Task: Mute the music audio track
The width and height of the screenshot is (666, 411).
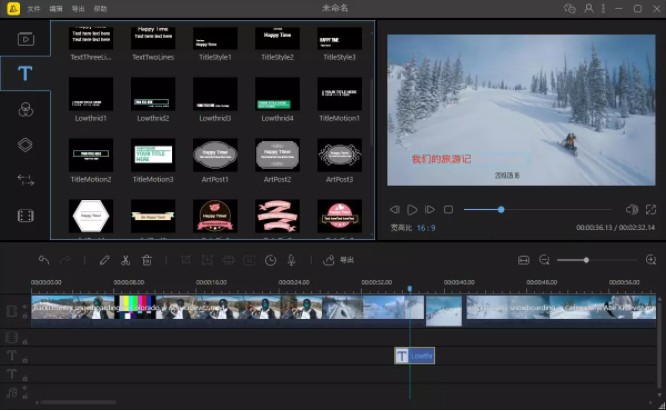Action: pyautogui.click(x=25, y=388)
